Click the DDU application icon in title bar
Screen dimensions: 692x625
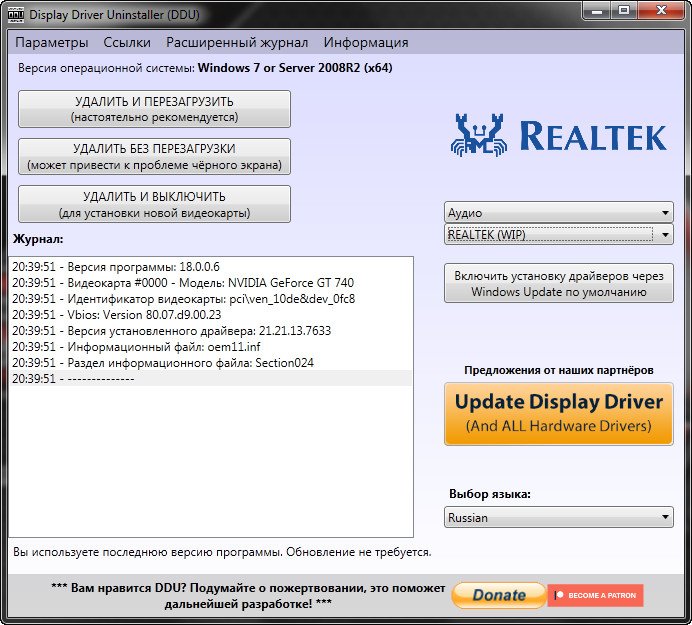coord(15,15)
